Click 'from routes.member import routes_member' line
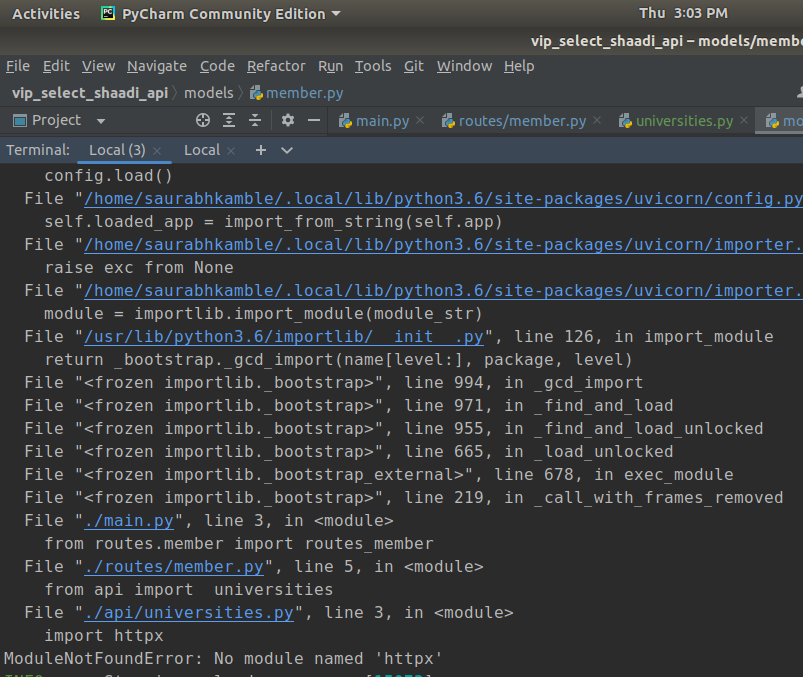Screen dimensions: 803x677 coord(239,544)
